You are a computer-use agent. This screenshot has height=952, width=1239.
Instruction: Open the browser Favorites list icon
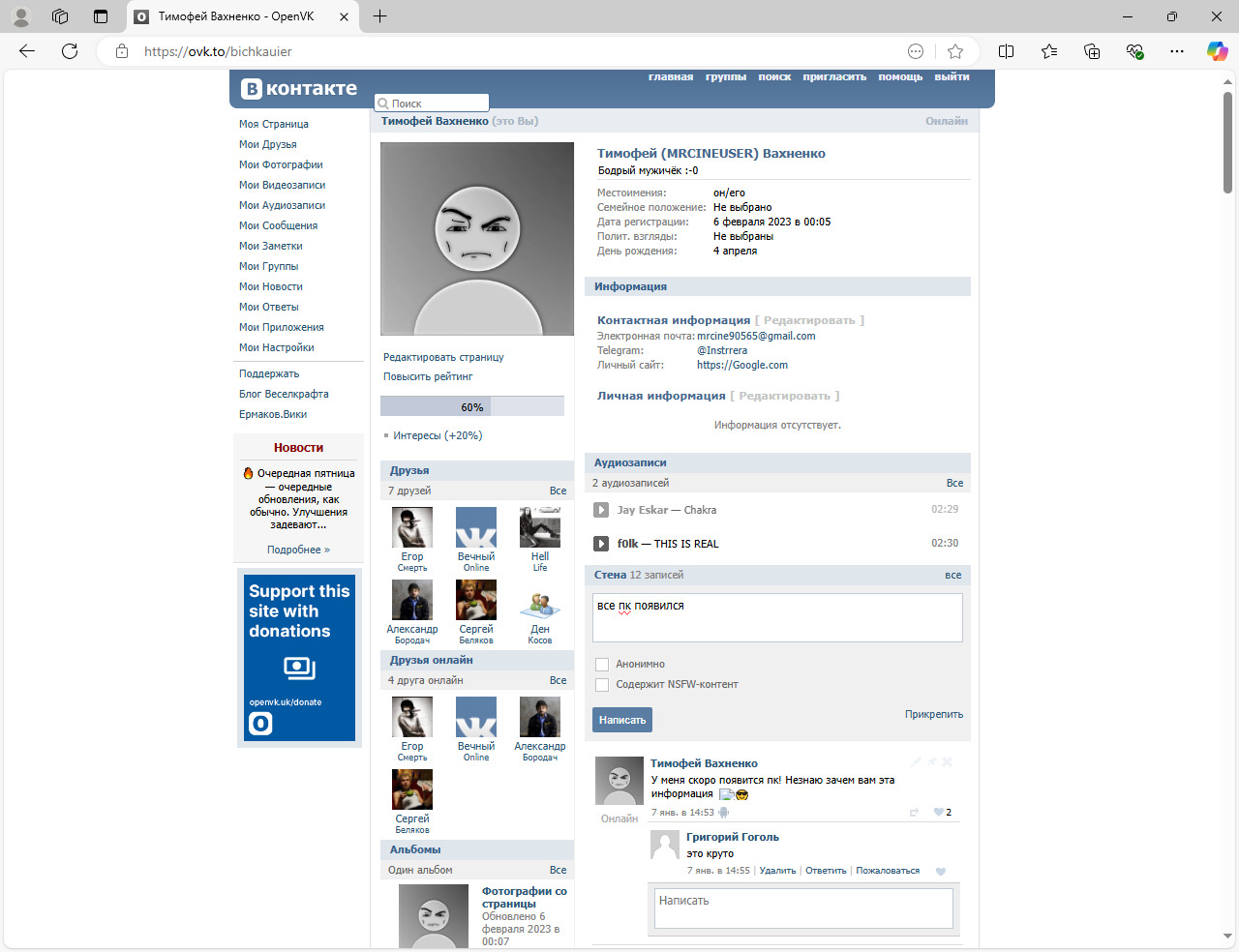point(1049,51)
